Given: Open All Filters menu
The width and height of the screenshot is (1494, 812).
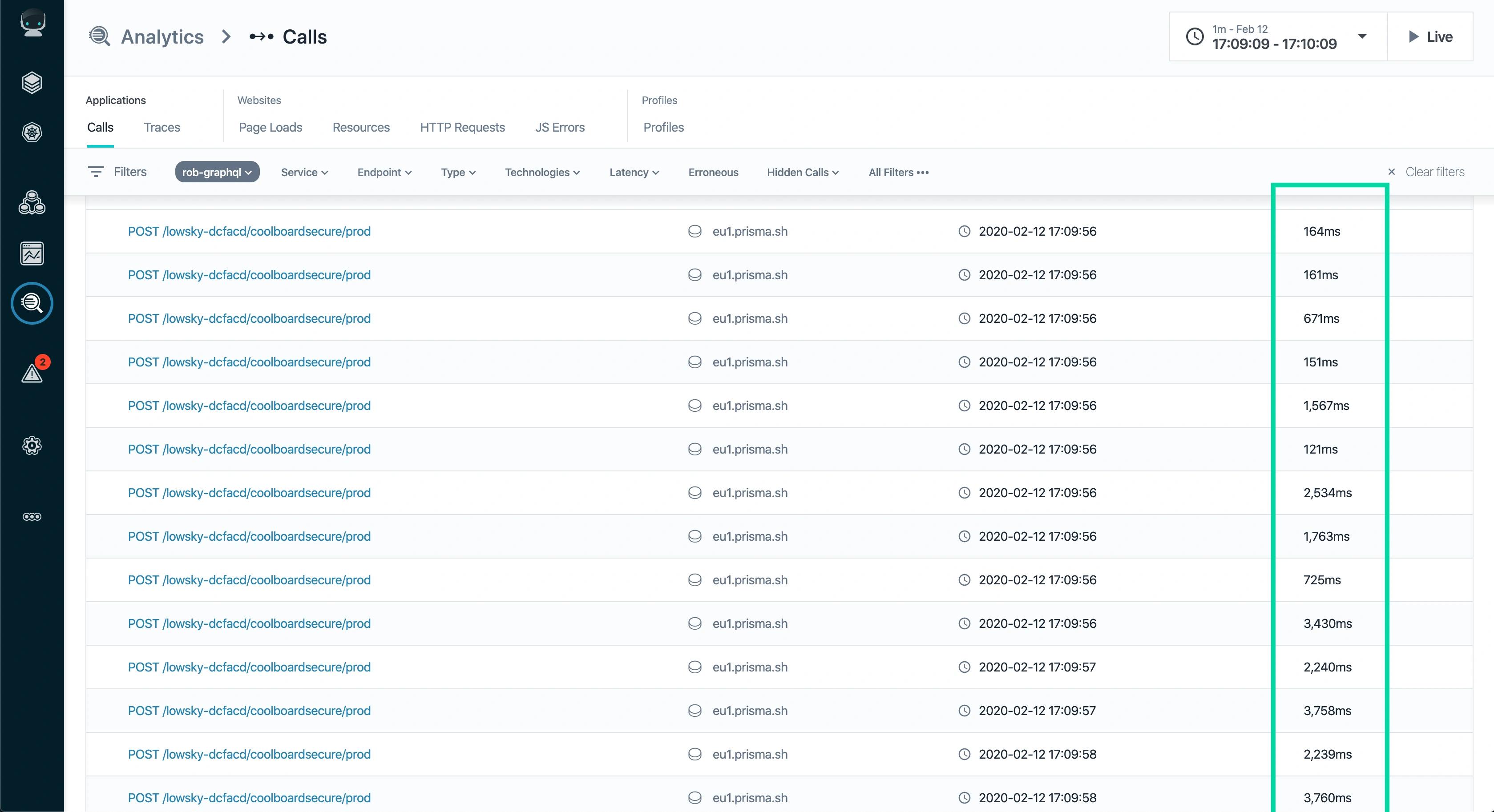Looking at the screenshot, I should point(898,172).
